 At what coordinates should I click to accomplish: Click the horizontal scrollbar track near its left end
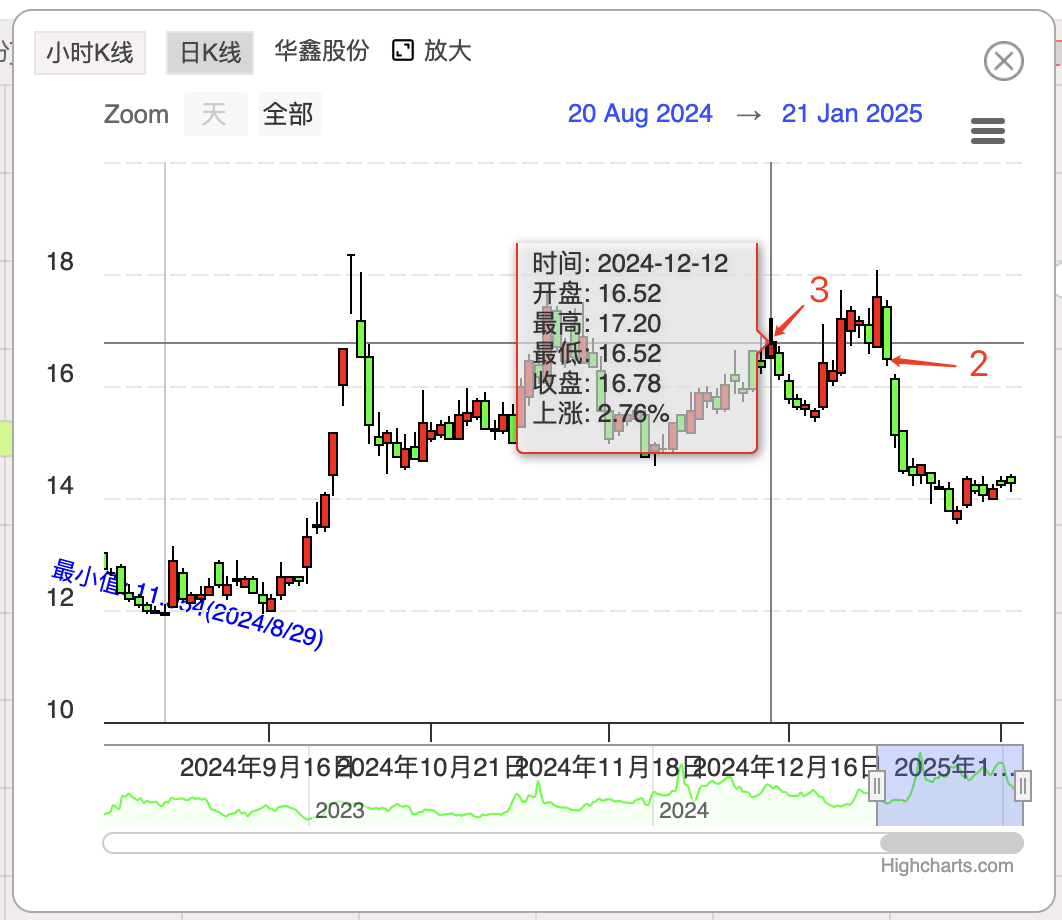[x=135, y=843]
